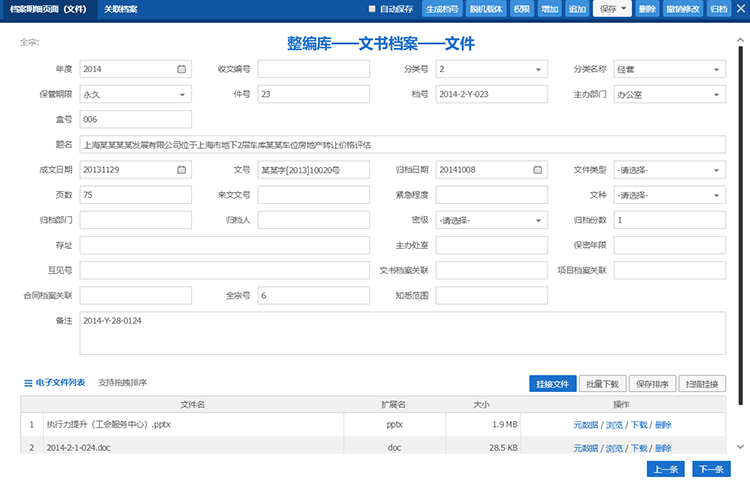
Task: Expand the 文种 dropdown
Action: tap(717, 195)
